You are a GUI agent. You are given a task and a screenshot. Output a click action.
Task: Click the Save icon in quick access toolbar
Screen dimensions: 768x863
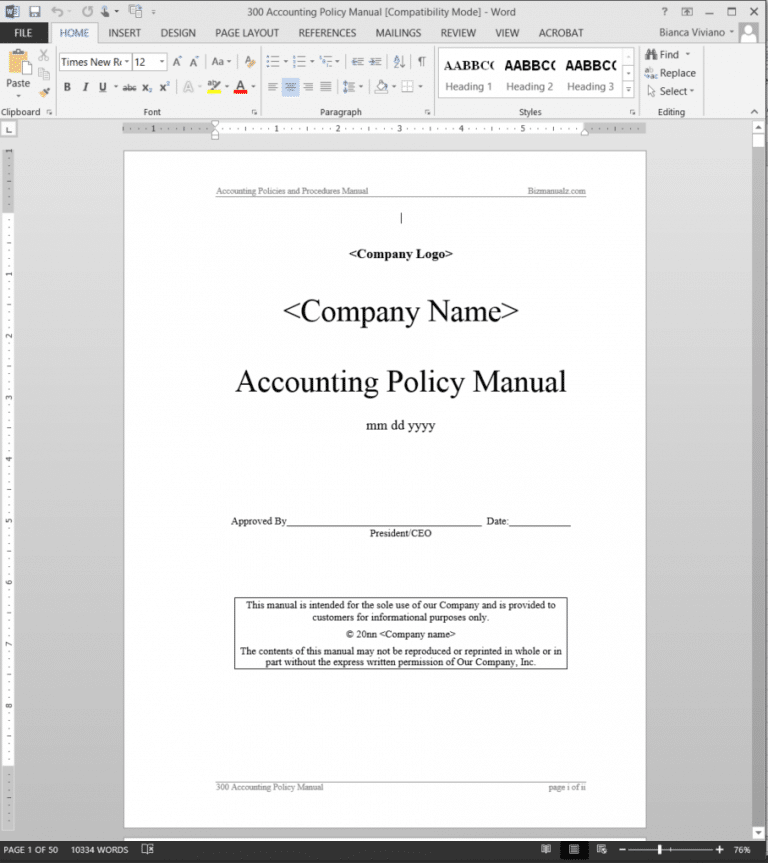tap(35, 12)
